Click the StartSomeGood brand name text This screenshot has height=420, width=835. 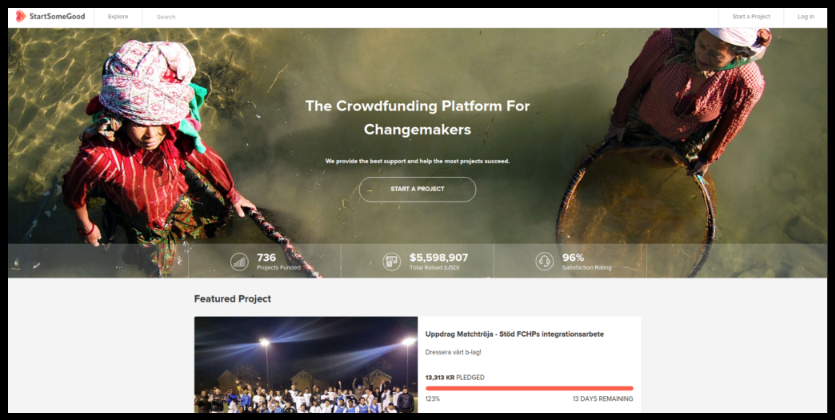click(57, 17)
